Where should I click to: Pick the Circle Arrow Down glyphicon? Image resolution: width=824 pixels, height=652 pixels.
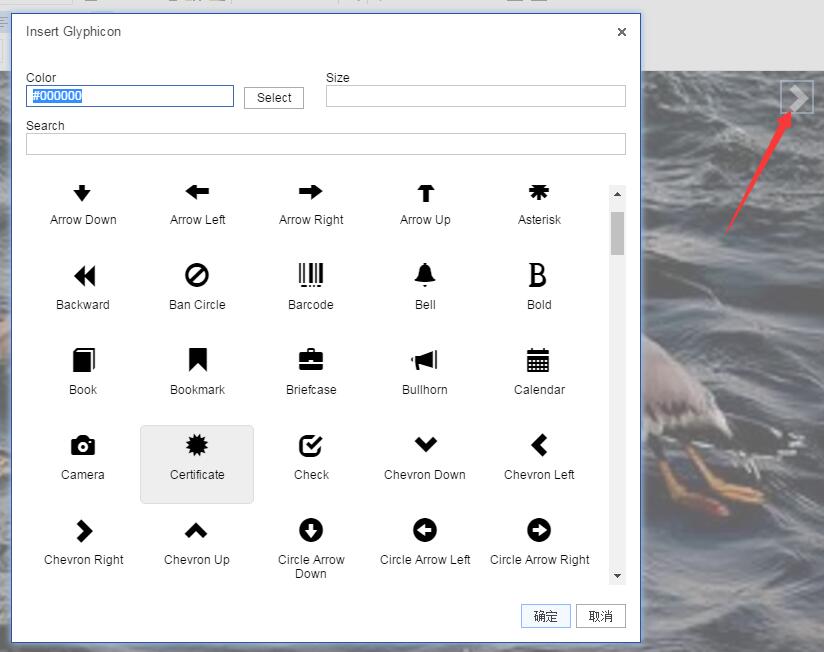311,548
